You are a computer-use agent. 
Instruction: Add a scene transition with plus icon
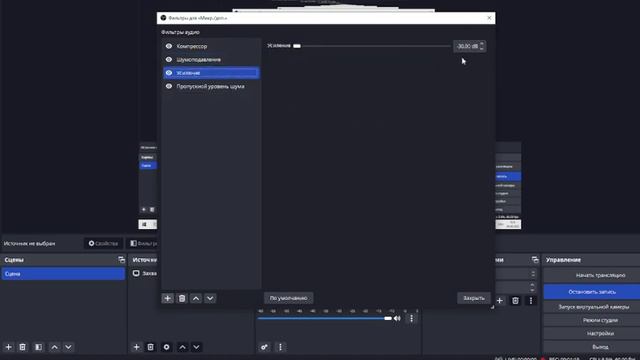coord(500,301)
